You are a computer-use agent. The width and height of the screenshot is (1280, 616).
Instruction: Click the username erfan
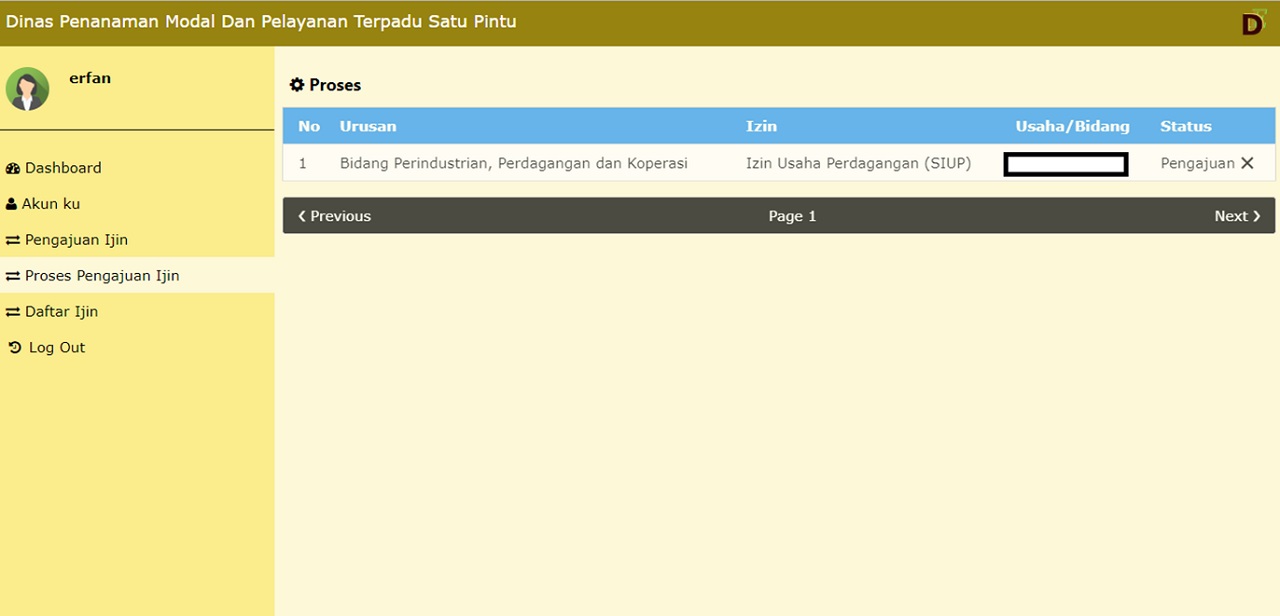pyautogui.click(x=90, y=78)
